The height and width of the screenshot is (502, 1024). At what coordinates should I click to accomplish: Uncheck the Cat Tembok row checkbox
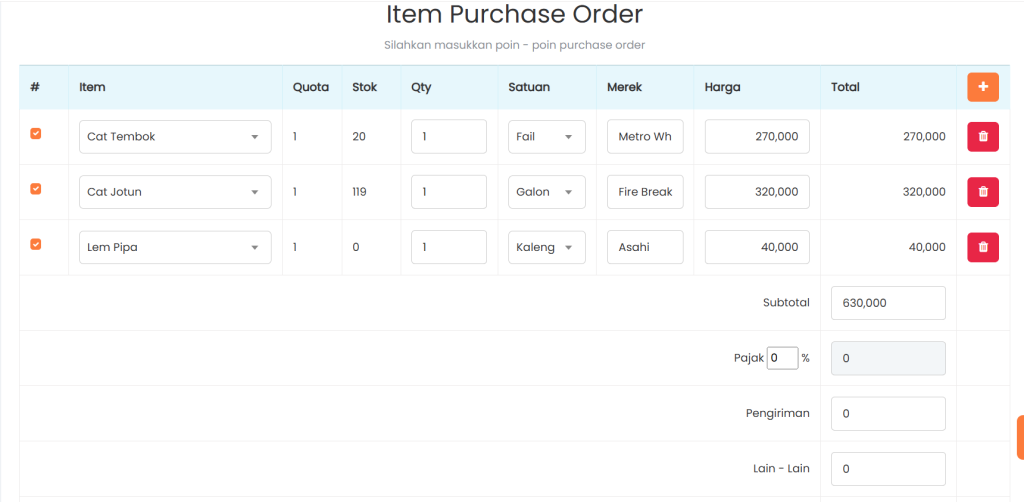click(36, 134)
